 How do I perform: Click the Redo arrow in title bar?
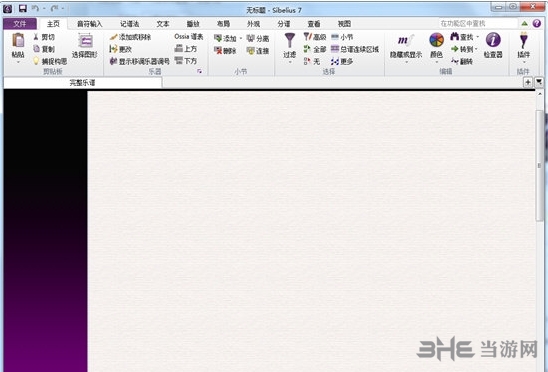pyautogui.click(x=55, y=8)
